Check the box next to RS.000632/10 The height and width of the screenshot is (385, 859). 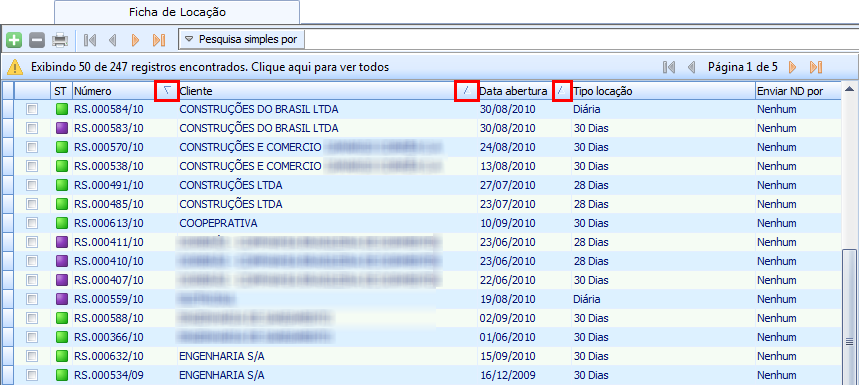click(x=32, y=356)
